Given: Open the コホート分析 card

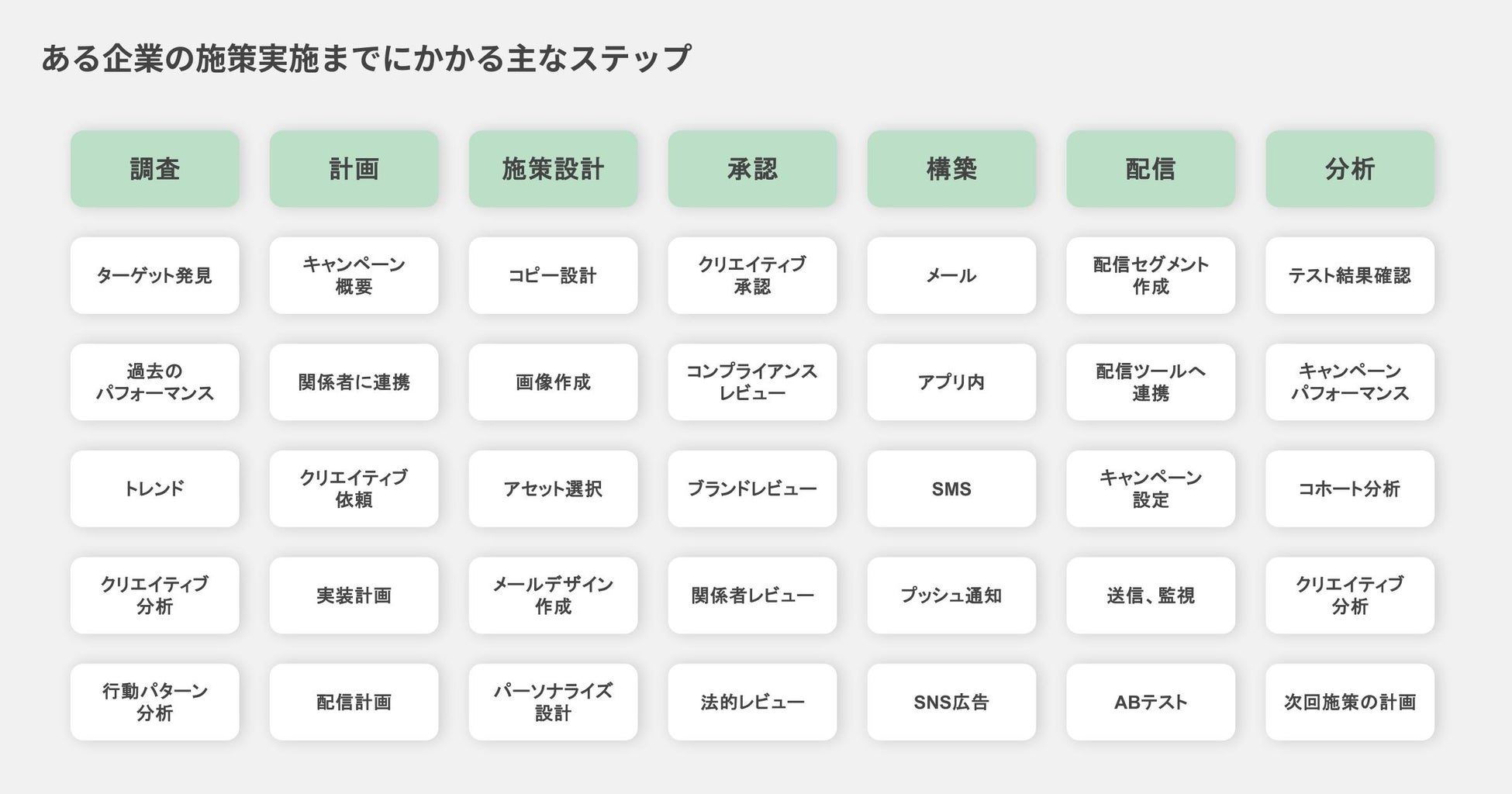Looking at the screenshot, I should [1350, 488].
